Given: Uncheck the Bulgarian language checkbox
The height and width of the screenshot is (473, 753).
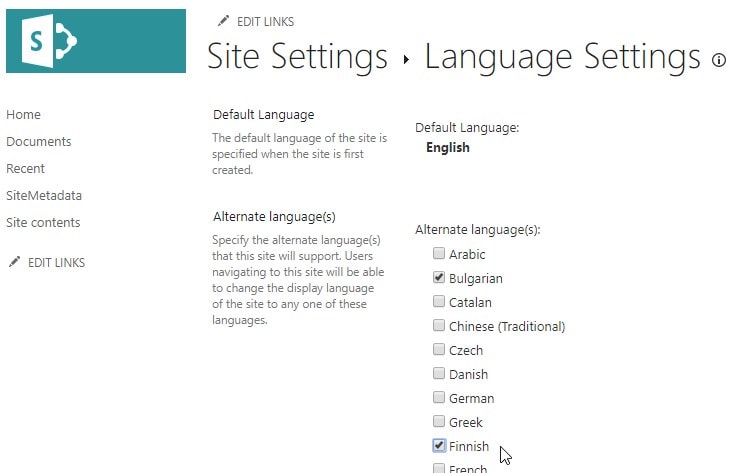Looking at the screenshot, I should [x=439, y=278].
